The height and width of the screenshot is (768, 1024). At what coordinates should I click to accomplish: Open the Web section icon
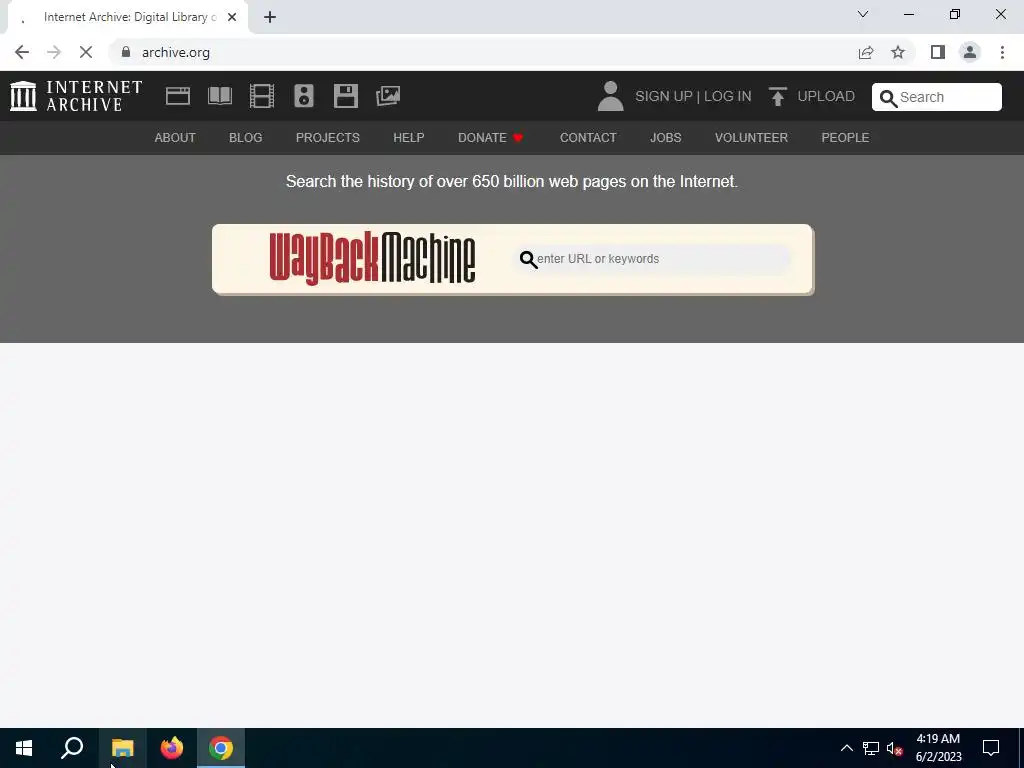tap(178, 97)
